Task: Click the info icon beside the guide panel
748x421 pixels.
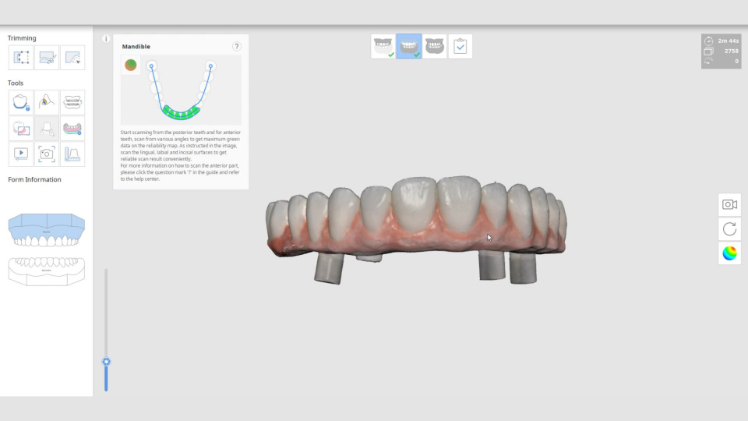Action: [106, 39]
